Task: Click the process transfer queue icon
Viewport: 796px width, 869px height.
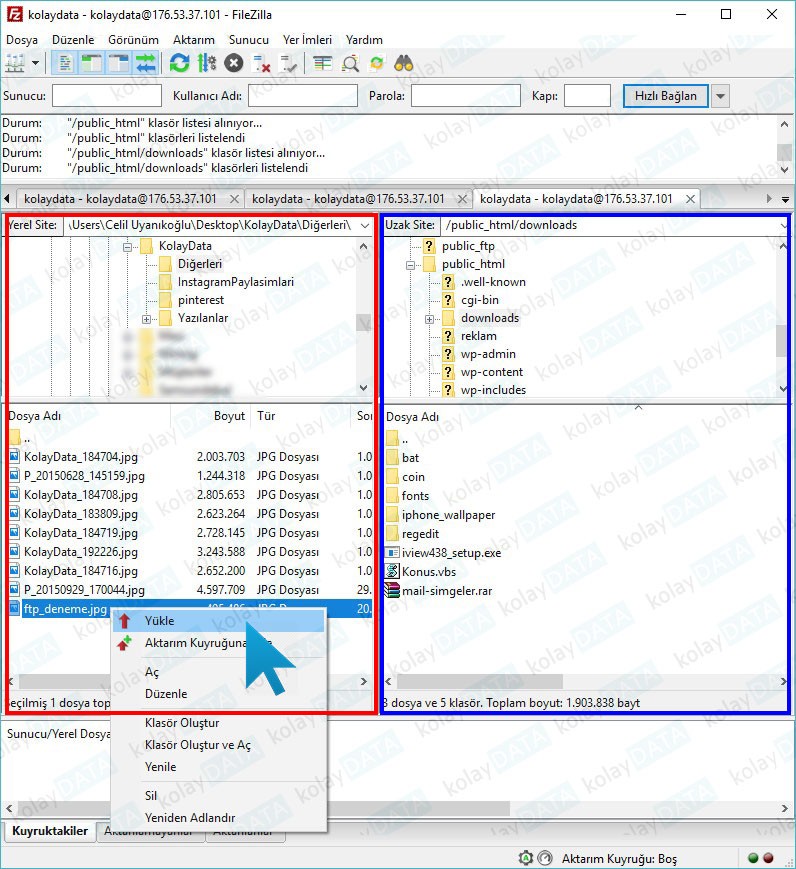Action: pos(207,63)
